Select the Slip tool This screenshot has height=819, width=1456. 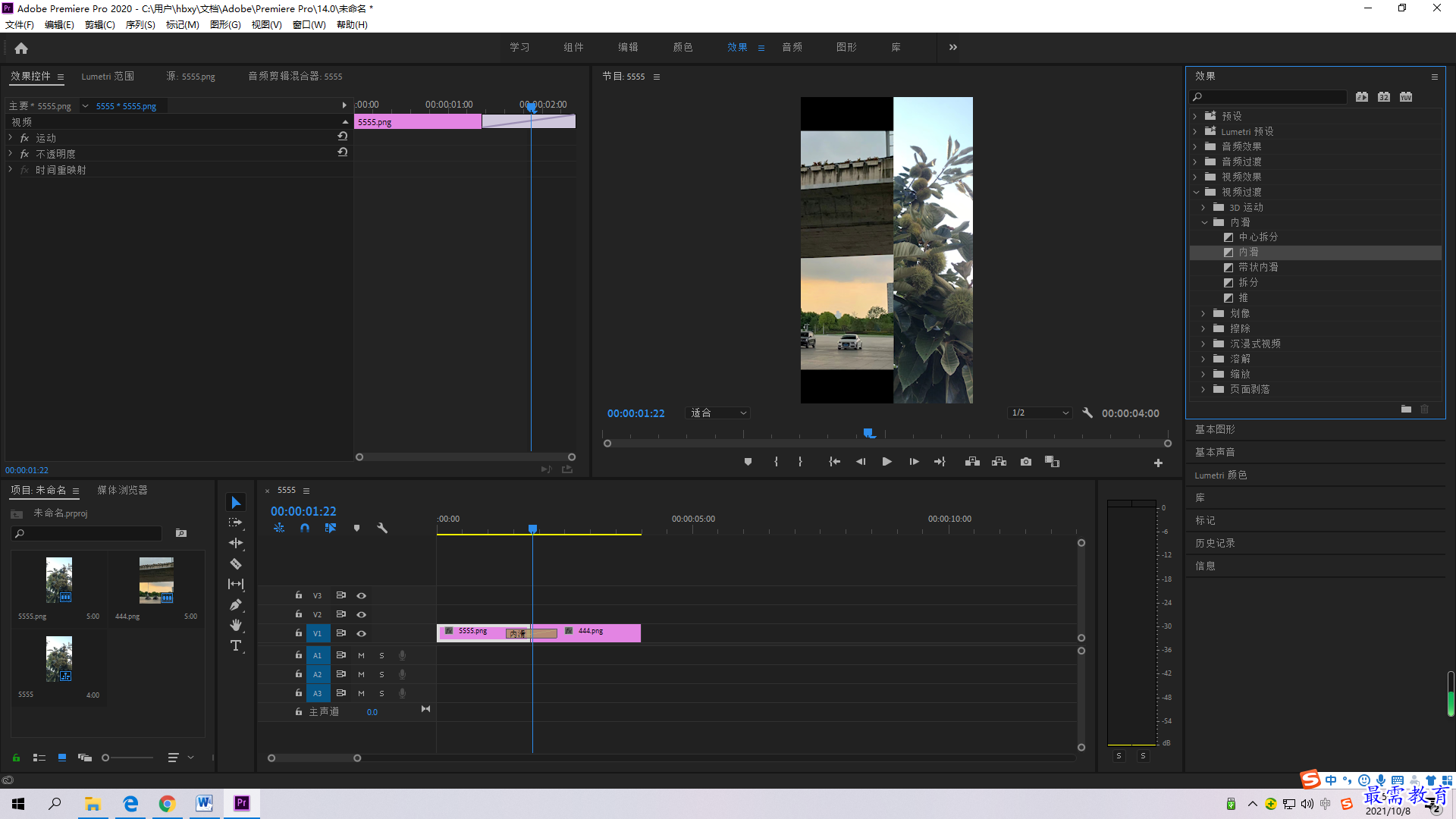point(236,584)
